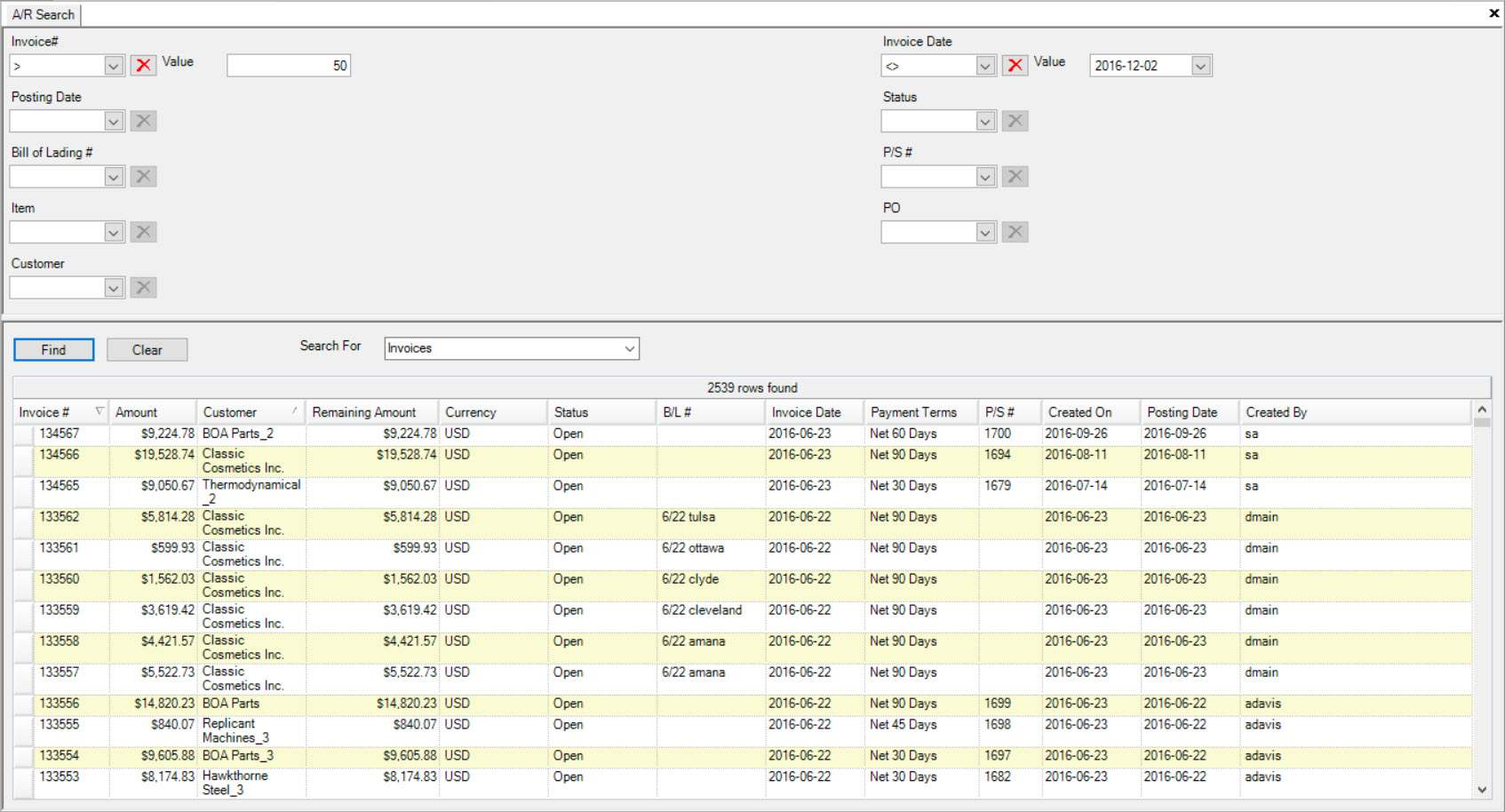Expand the Status filter dropdown
The width and height of the screenshot is (1505, 812).
click(x=984, y=121)
